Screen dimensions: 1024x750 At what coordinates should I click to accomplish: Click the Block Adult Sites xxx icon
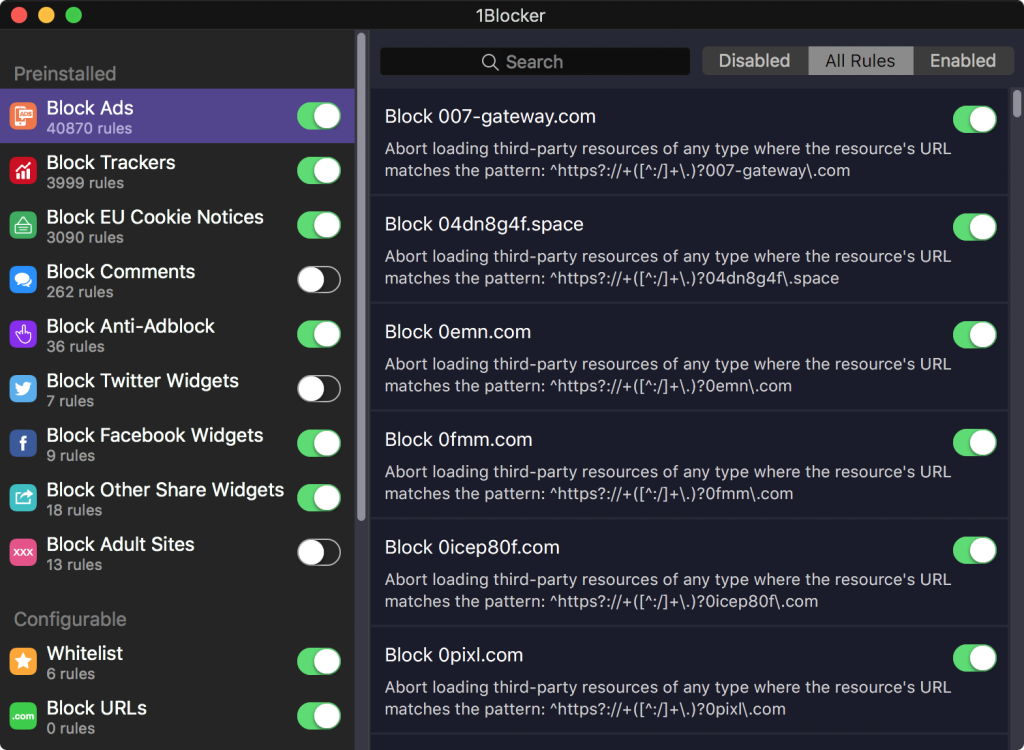click(x=22, y=552)
